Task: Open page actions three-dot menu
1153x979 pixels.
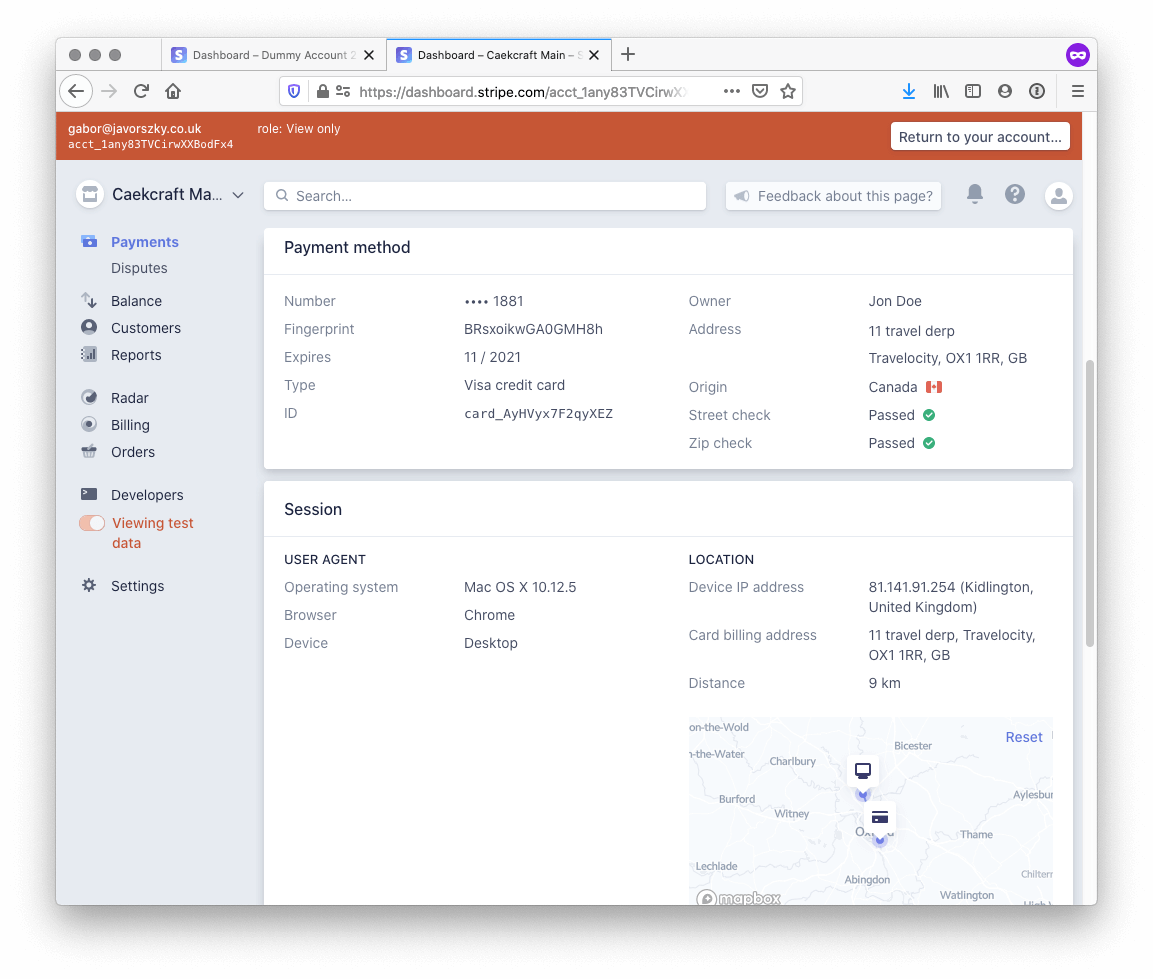Action: point(731,91)
